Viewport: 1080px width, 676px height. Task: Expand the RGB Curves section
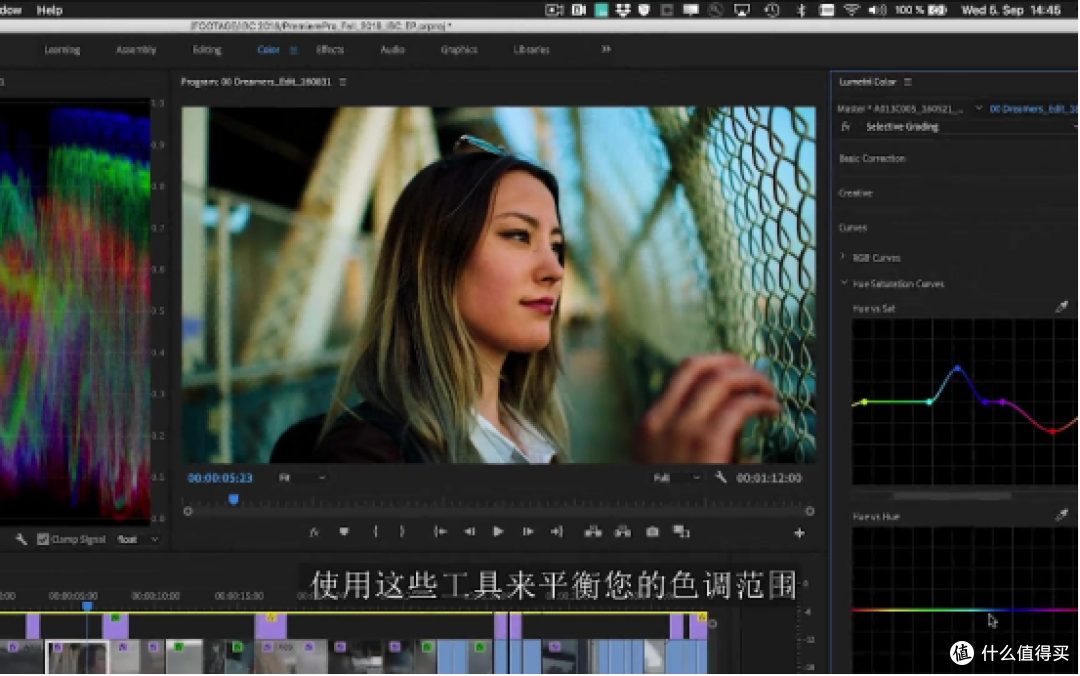(843, 257)
